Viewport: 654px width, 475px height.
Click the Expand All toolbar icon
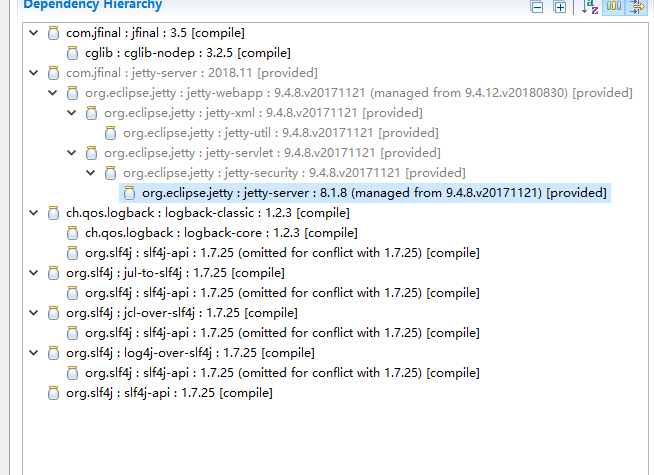pyautogui.click(x=560, y=7)
